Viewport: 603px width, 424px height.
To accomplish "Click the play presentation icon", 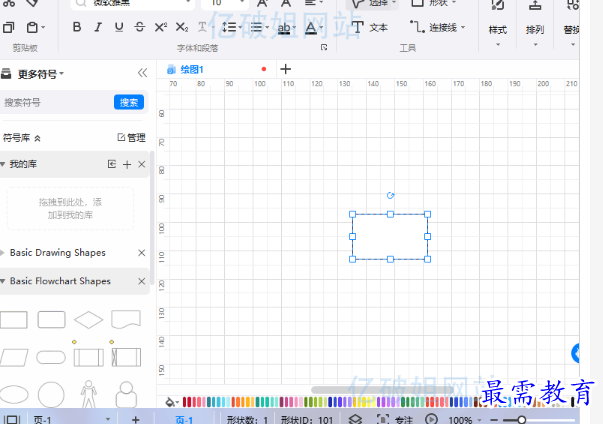I will pyautogui.click(x=431, y=419).
